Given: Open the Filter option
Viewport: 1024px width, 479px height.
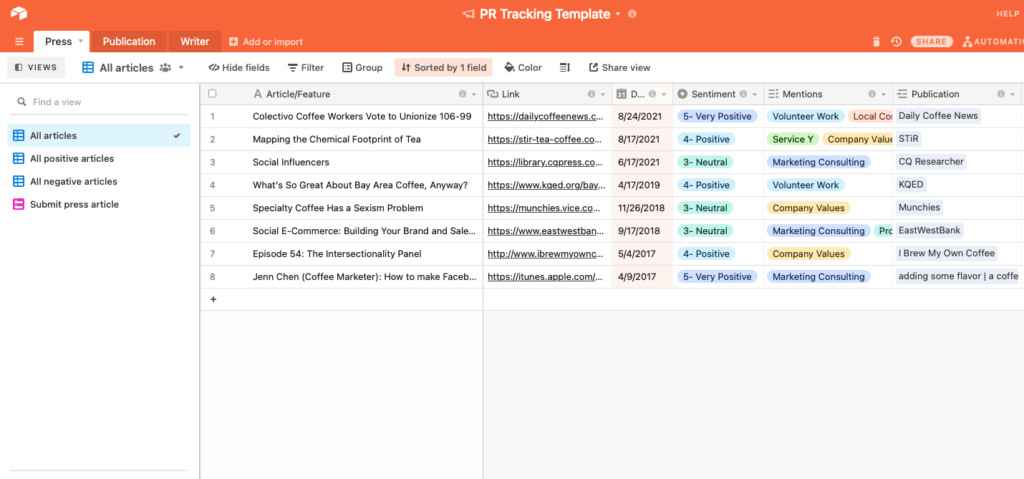Looking at the screenshot, I should click(306, 67).
